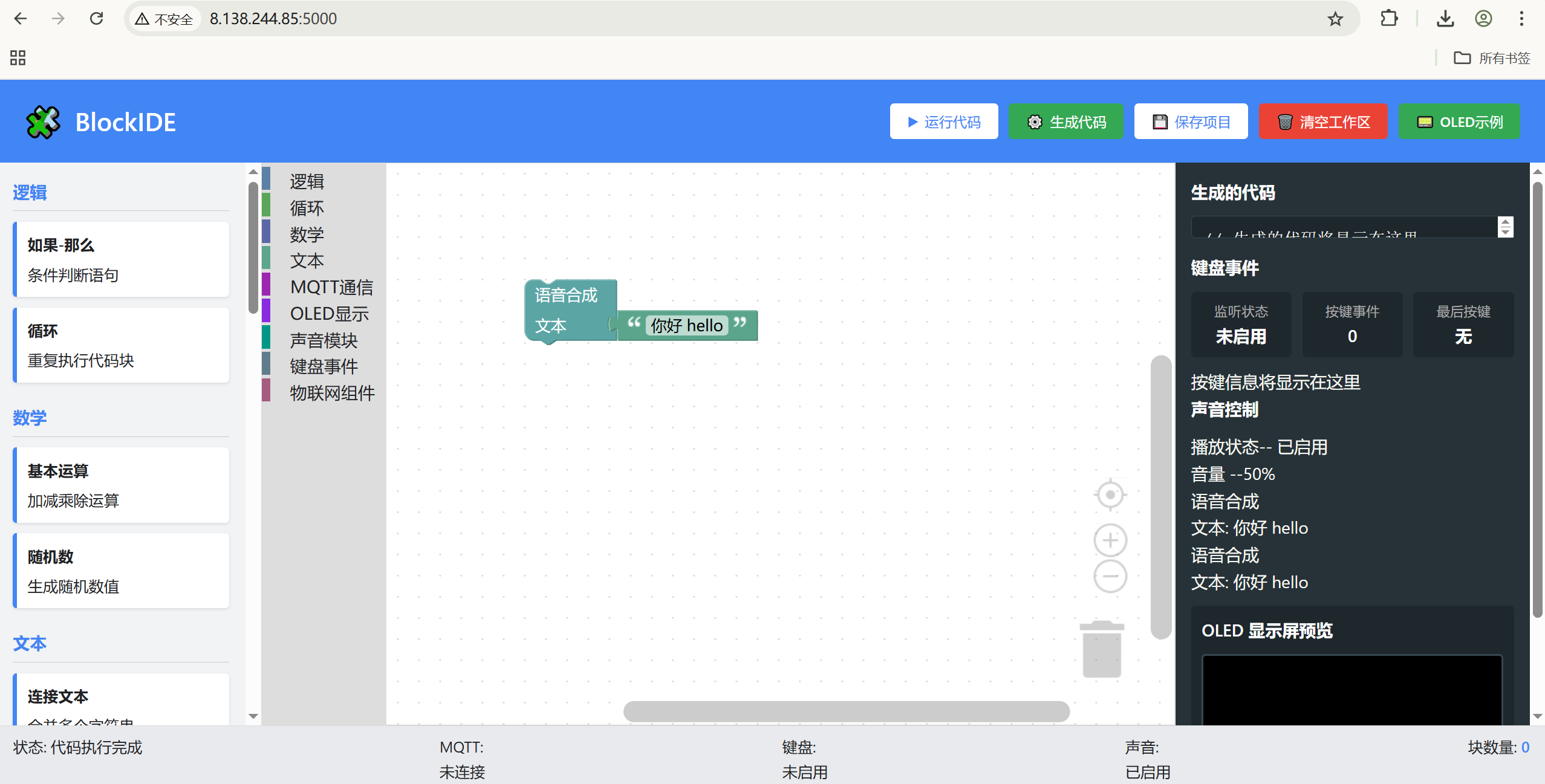This screenshot has width=1545, height=784.
Task: Expand the OLED显示 toolbox category
Action: pyautogui.click(x=329, y=314)
